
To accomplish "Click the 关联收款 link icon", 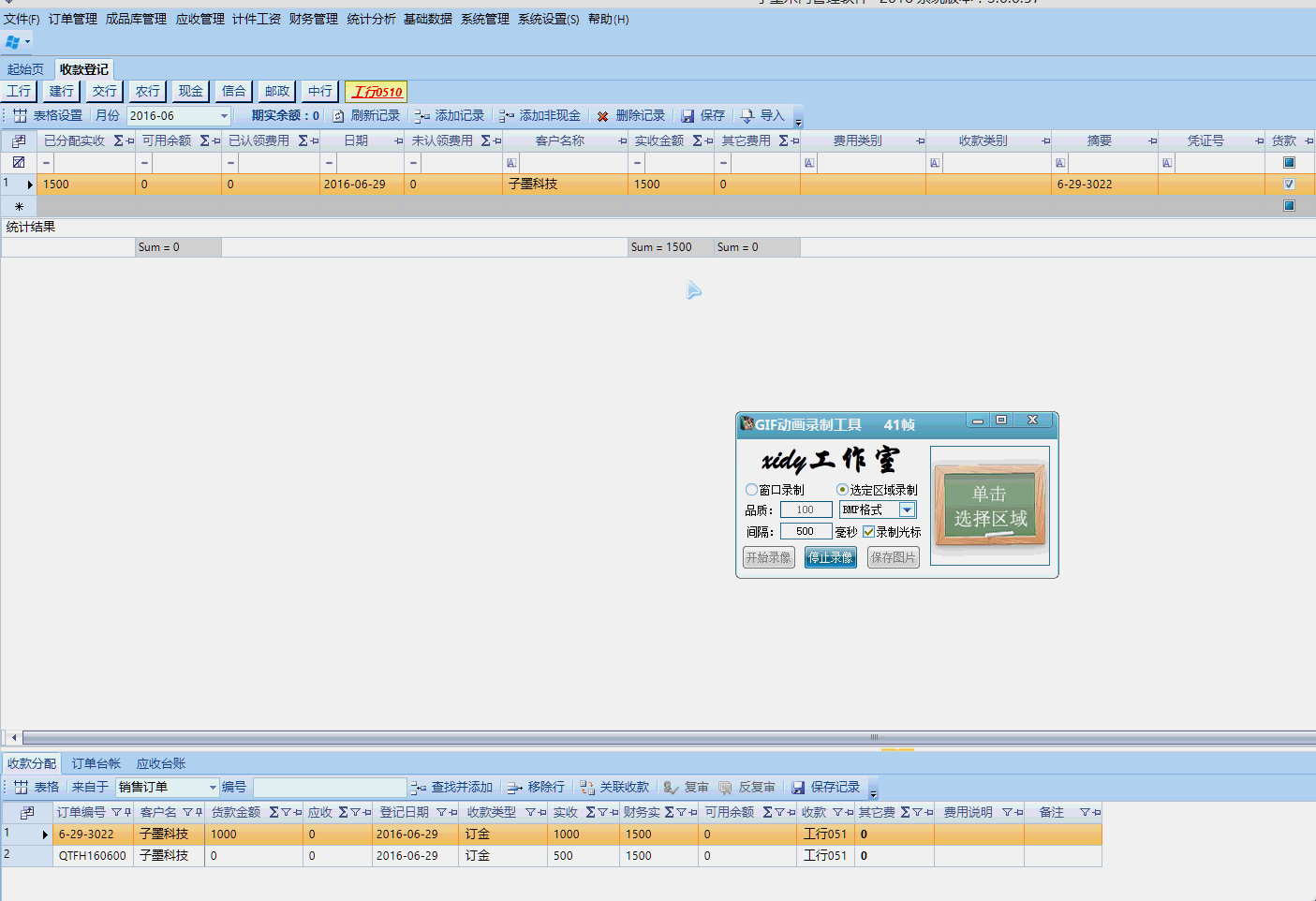I will pos(587,788).
